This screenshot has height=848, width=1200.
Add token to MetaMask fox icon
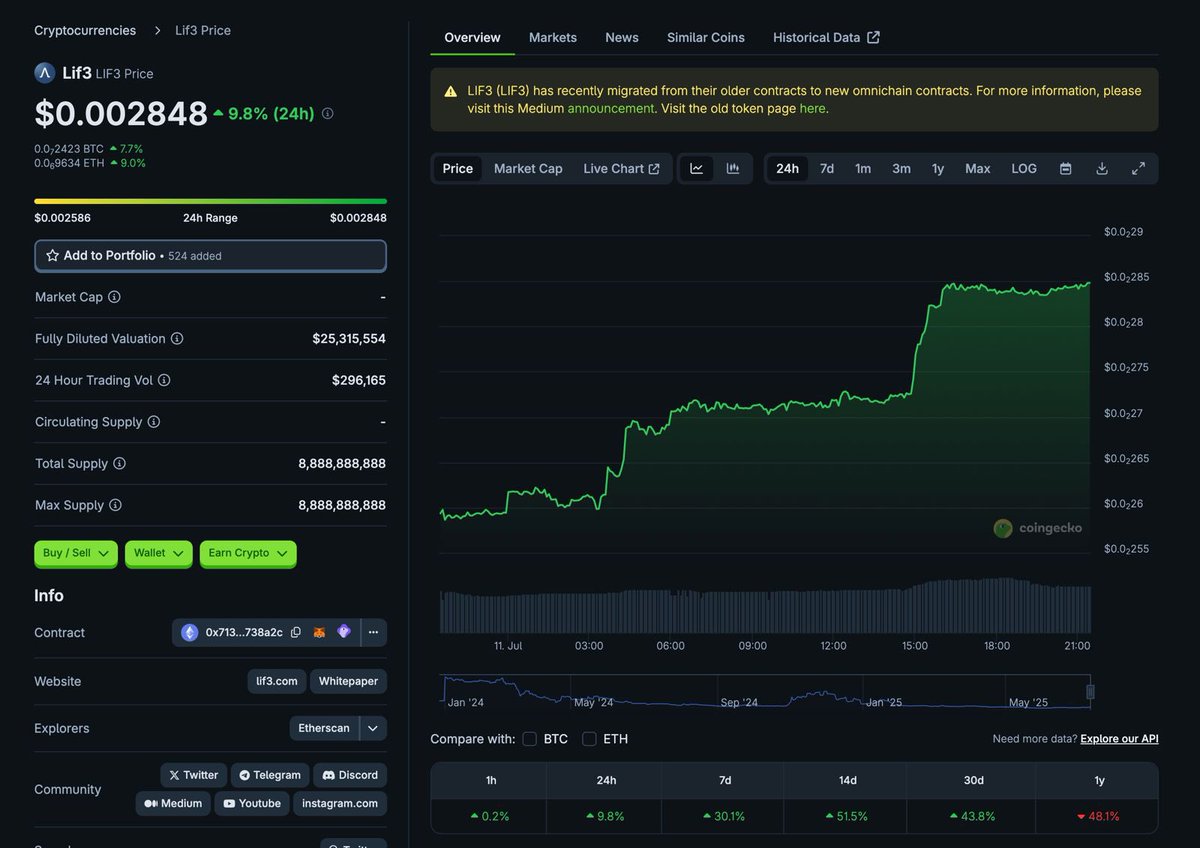point(320,633)
